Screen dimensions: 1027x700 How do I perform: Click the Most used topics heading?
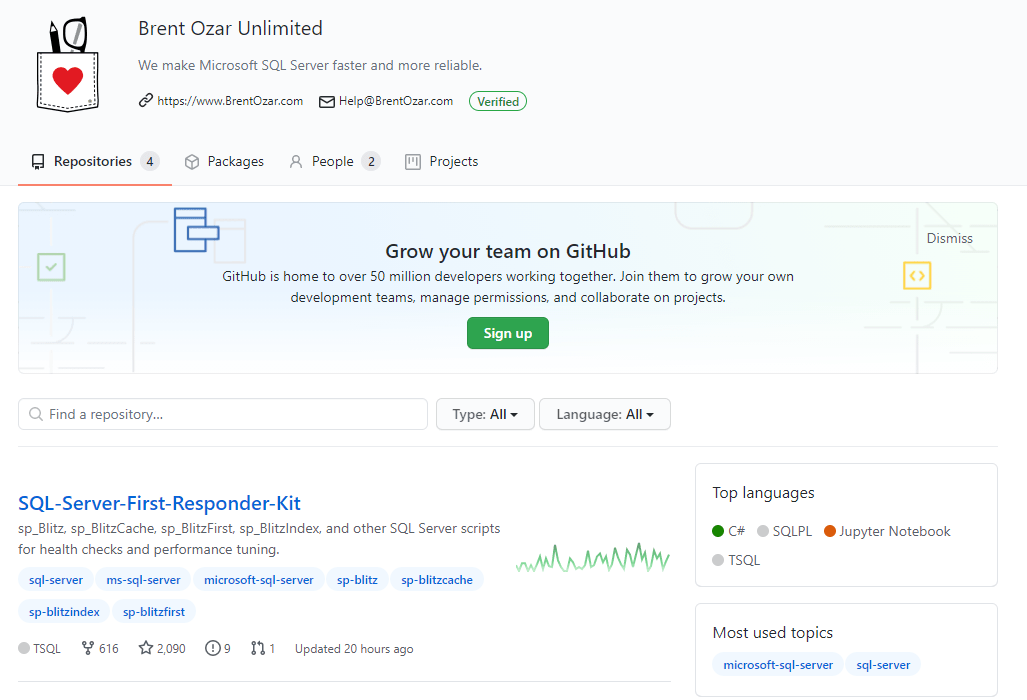click(773, 633)
